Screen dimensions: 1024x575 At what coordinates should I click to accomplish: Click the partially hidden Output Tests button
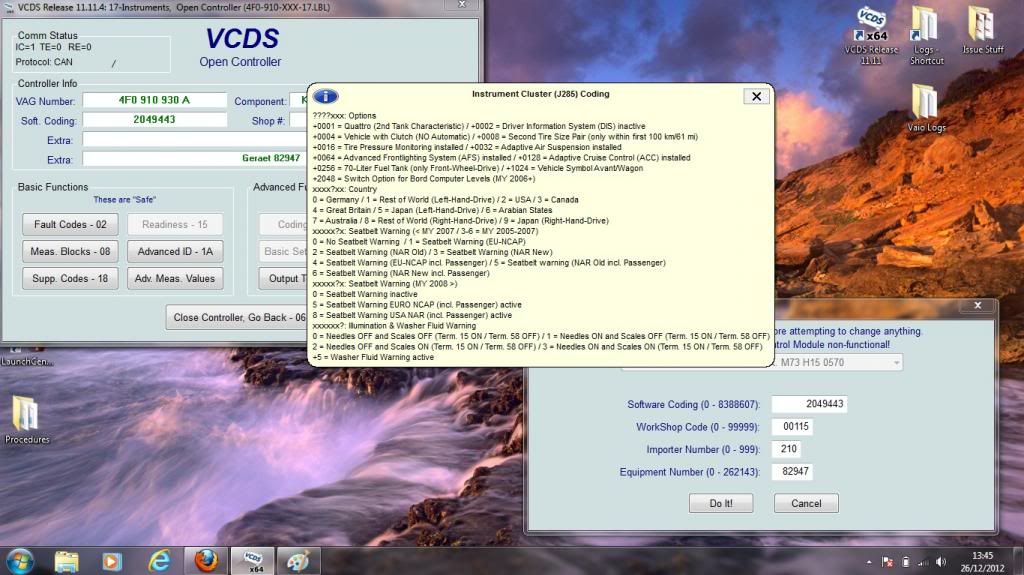pos(283,278)
